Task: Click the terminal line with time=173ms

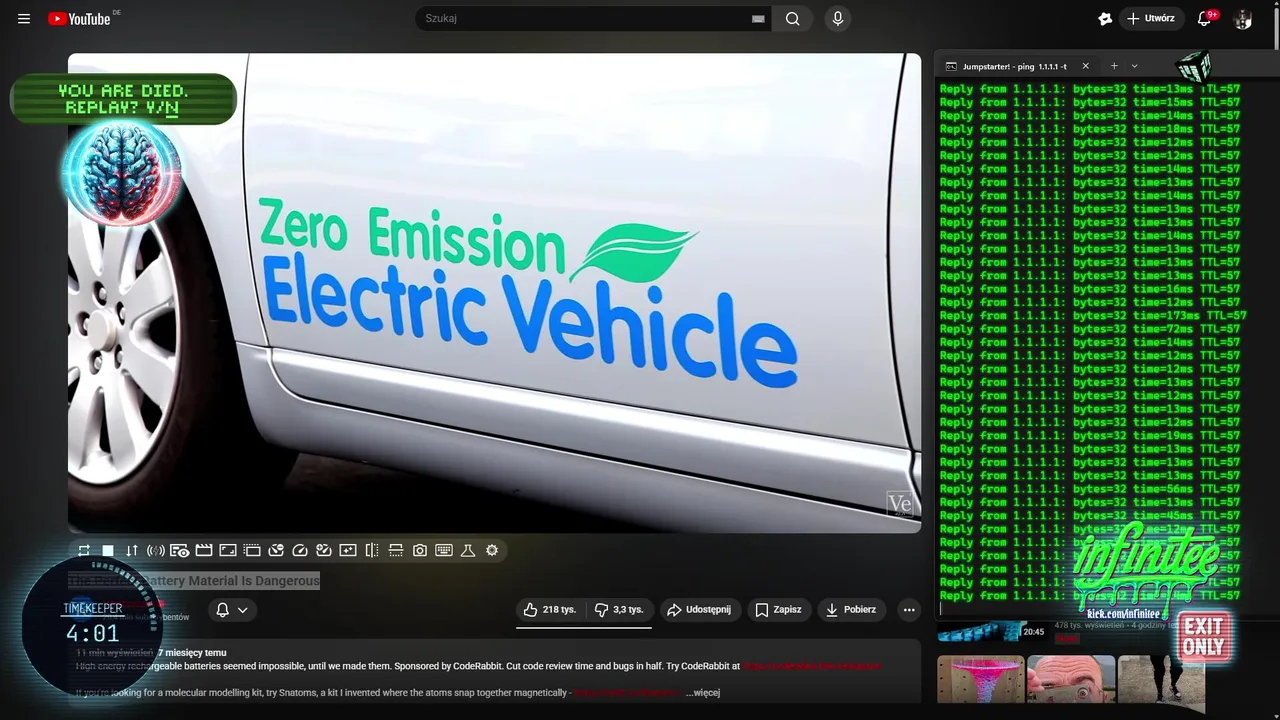Action: tap(1093, 316)
